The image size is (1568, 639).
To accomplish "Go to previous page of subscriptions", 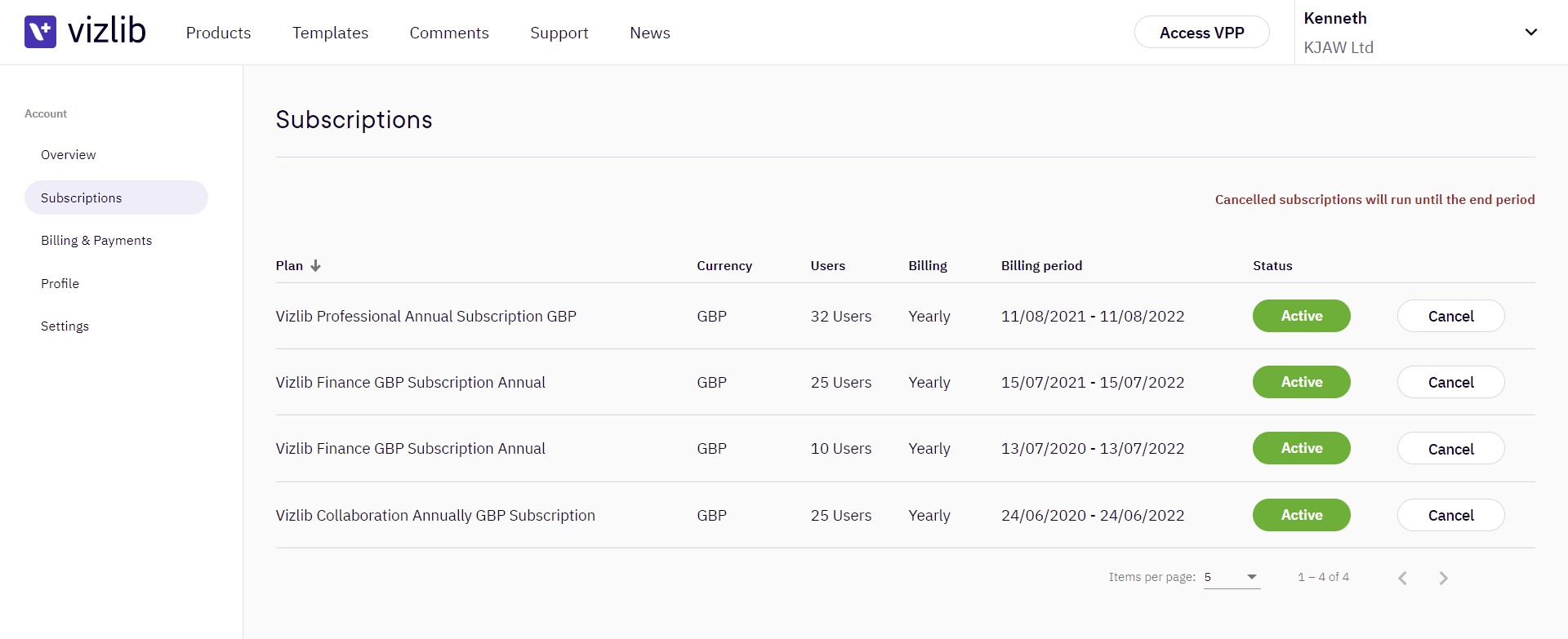I will [x=1402, y=578].
